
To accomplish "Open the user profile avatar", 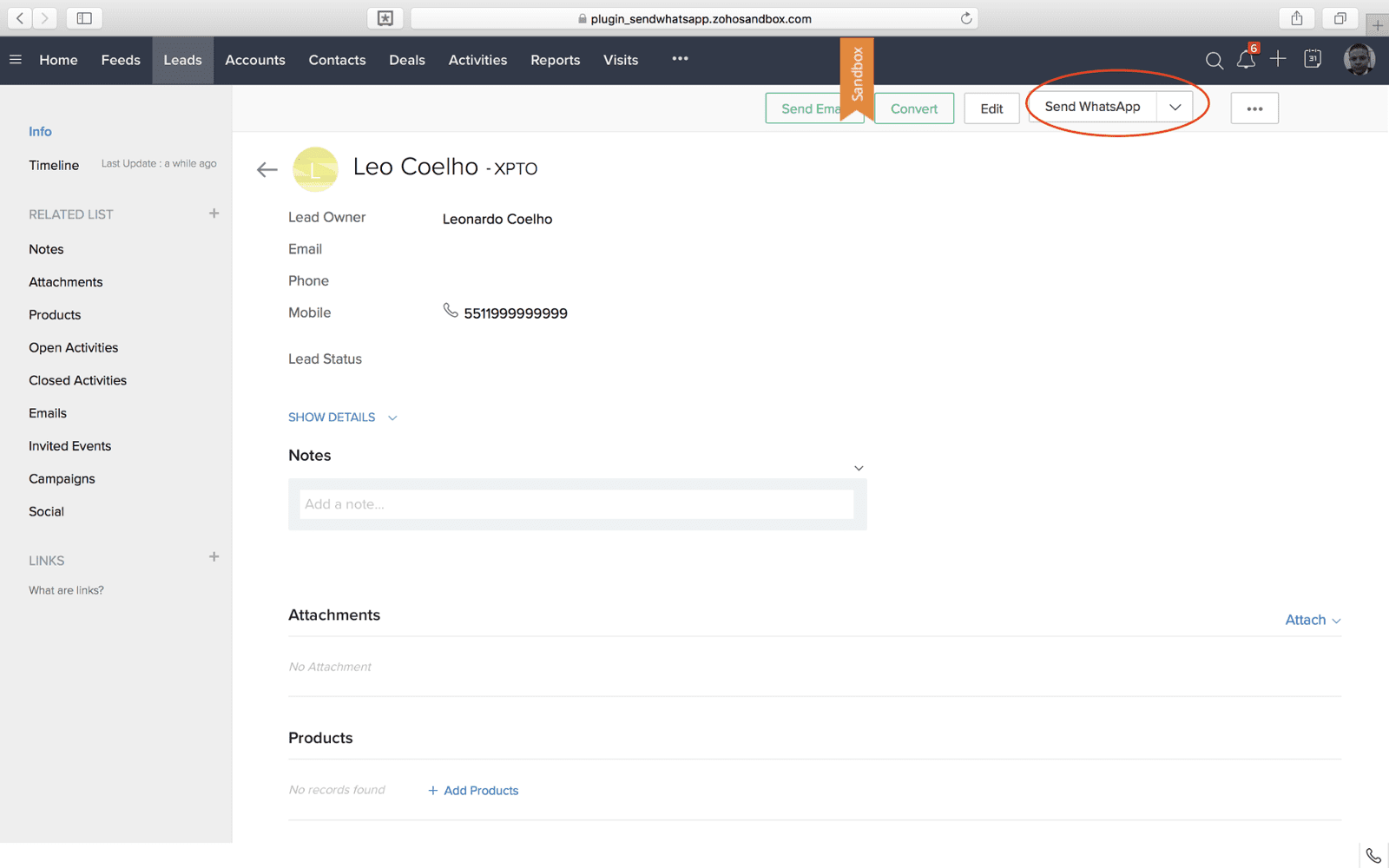I will coord(1359,59).
